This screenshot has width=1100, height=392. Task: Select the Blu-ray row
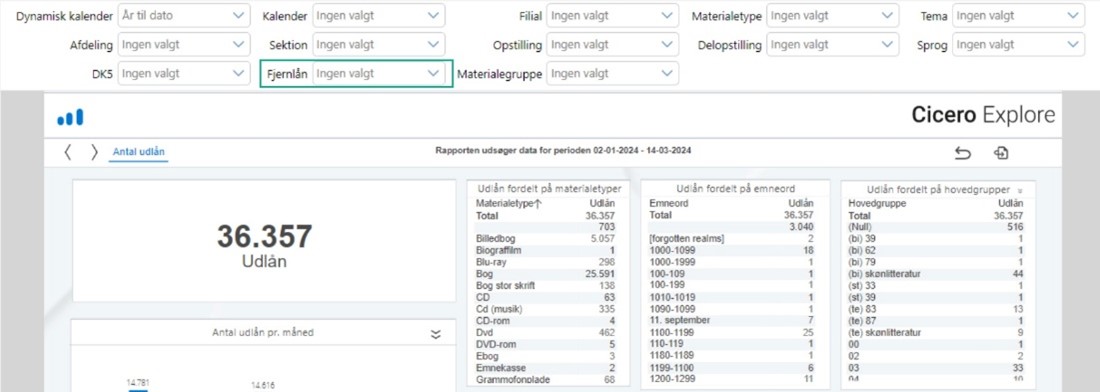(x=545, y=262)
